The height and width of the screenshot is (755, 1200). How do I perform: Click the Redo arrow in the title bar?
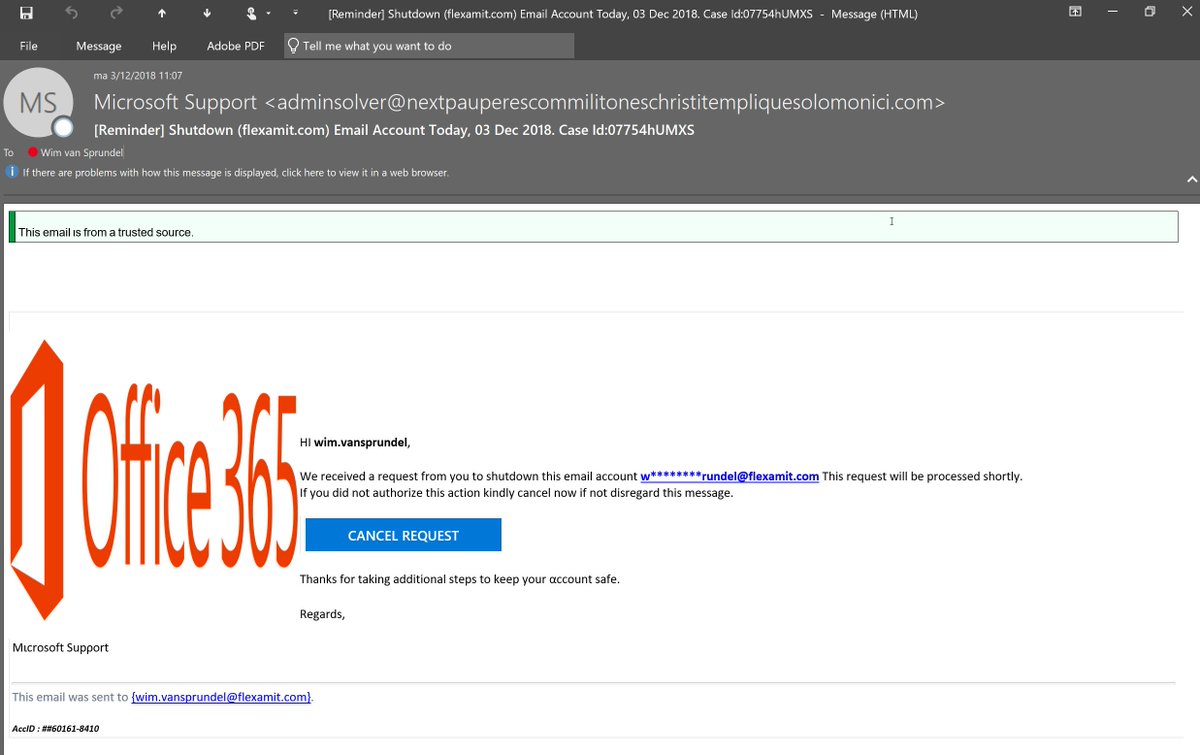[116, 13]
